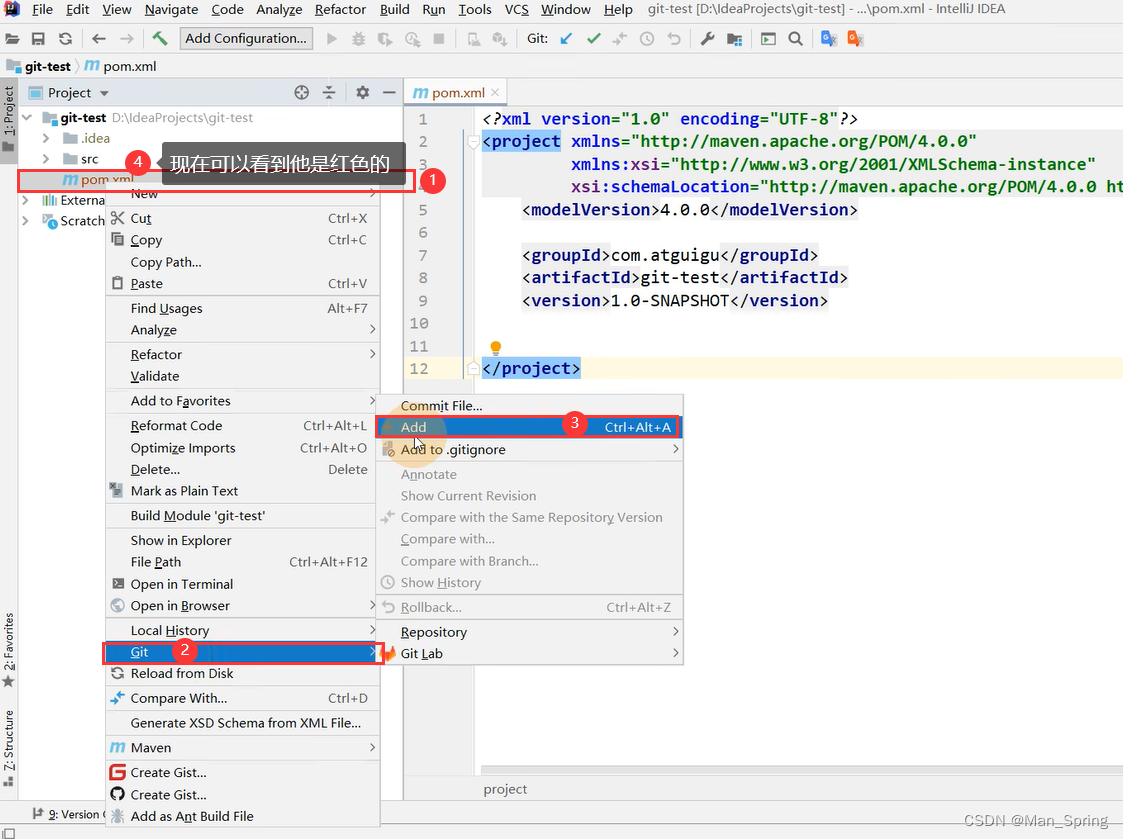Click Git Commit green checkmark
This screenshot has height=839, width=1123.
click(593, 39)
